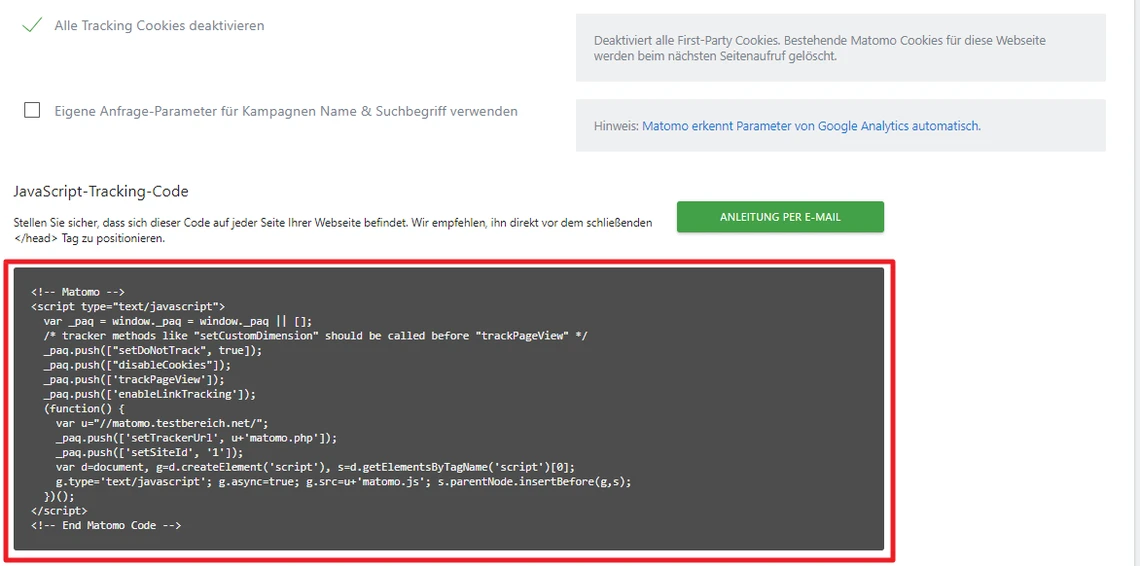Click the "<!-- Matomo -->" opening comment line
1140x566 pixels.
pyautogui.click(x=78, y=292)
